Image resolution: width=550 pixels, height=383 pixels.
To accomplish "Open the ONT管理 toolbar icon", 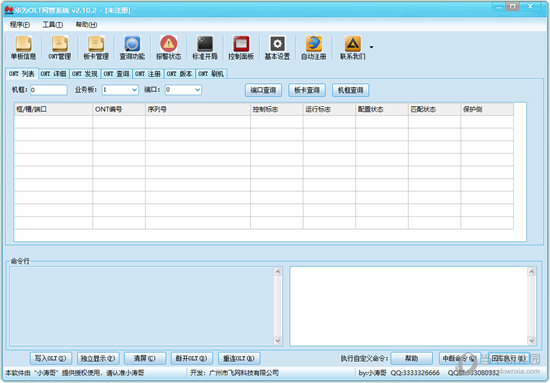I will 60,48.
